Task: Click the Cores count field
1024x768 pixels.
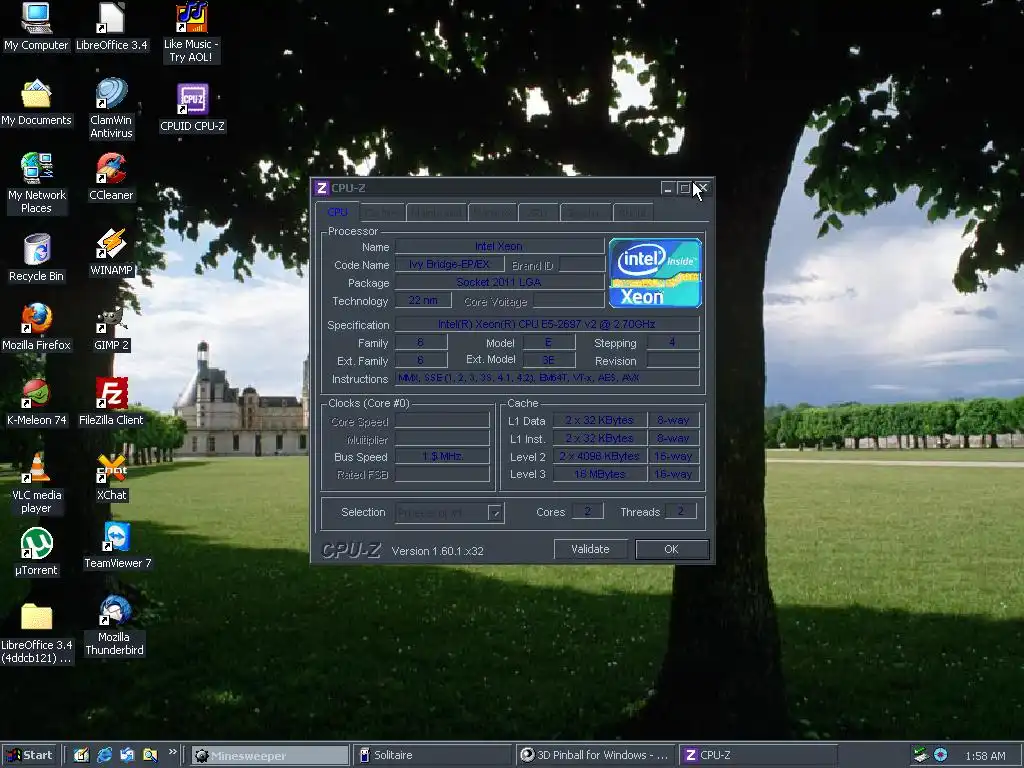Action: point(587,511)
